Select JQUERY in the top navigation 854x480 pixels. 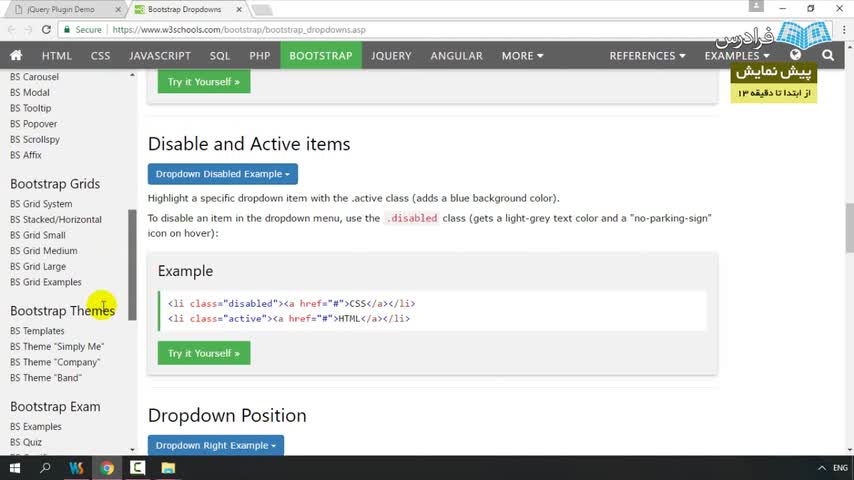coord(391,56)
